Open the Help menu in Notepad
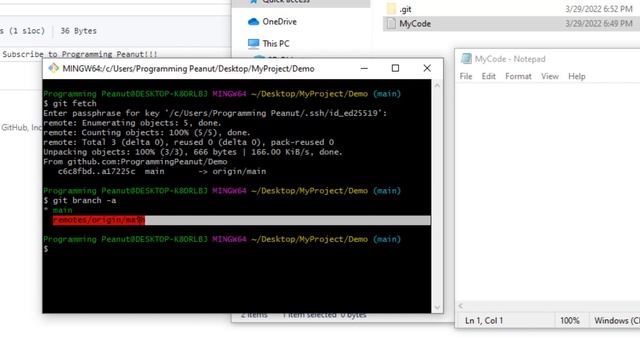This screenshot has width=640, height=360. click(x=577, y=76)
